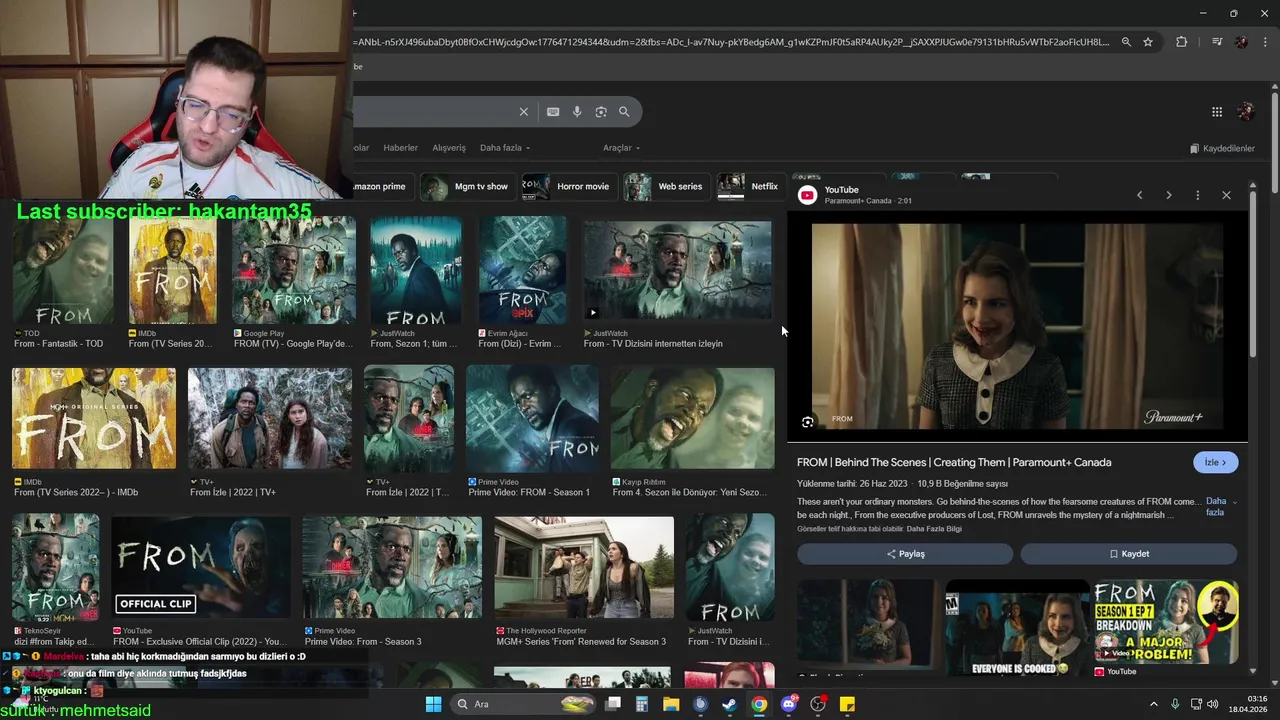Click the zoom magnifier in address bar
Viewport: 1280px width, 720px height.
tap(1126, 42)
